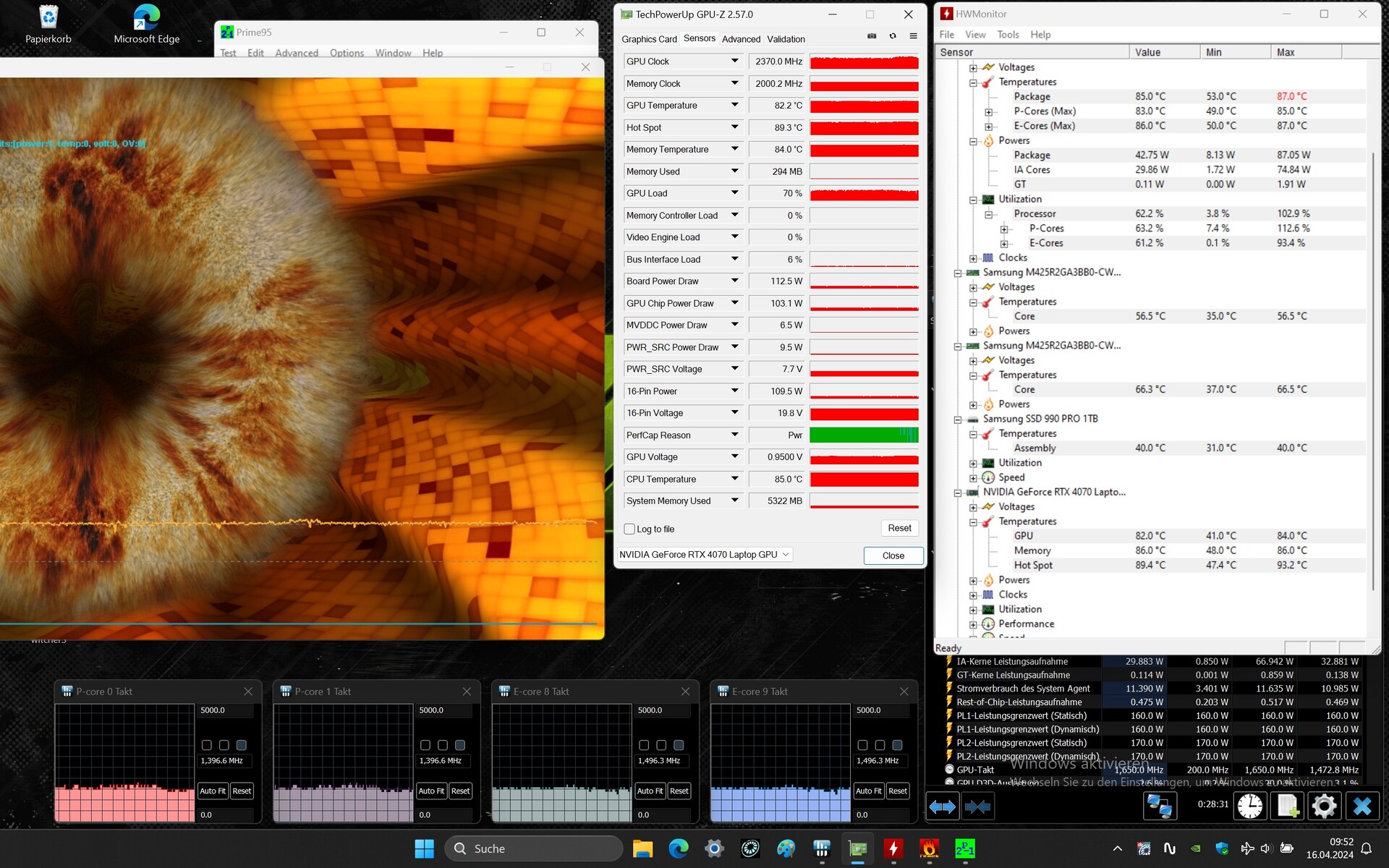1389x868 pixels.
Task: Switch to FurMark flame taskbar icon
Action: (x=930, y=848)
